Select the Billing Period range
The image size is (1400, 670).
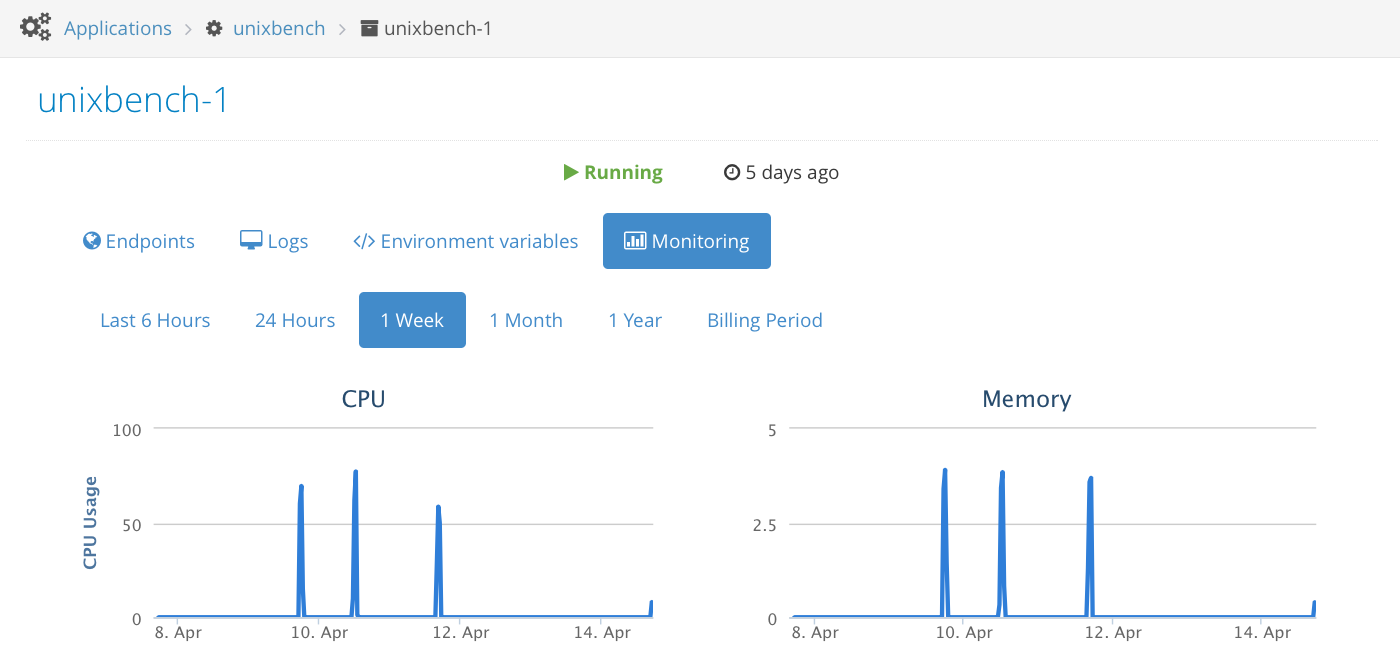pyautogui.click(x=765, y=321)
